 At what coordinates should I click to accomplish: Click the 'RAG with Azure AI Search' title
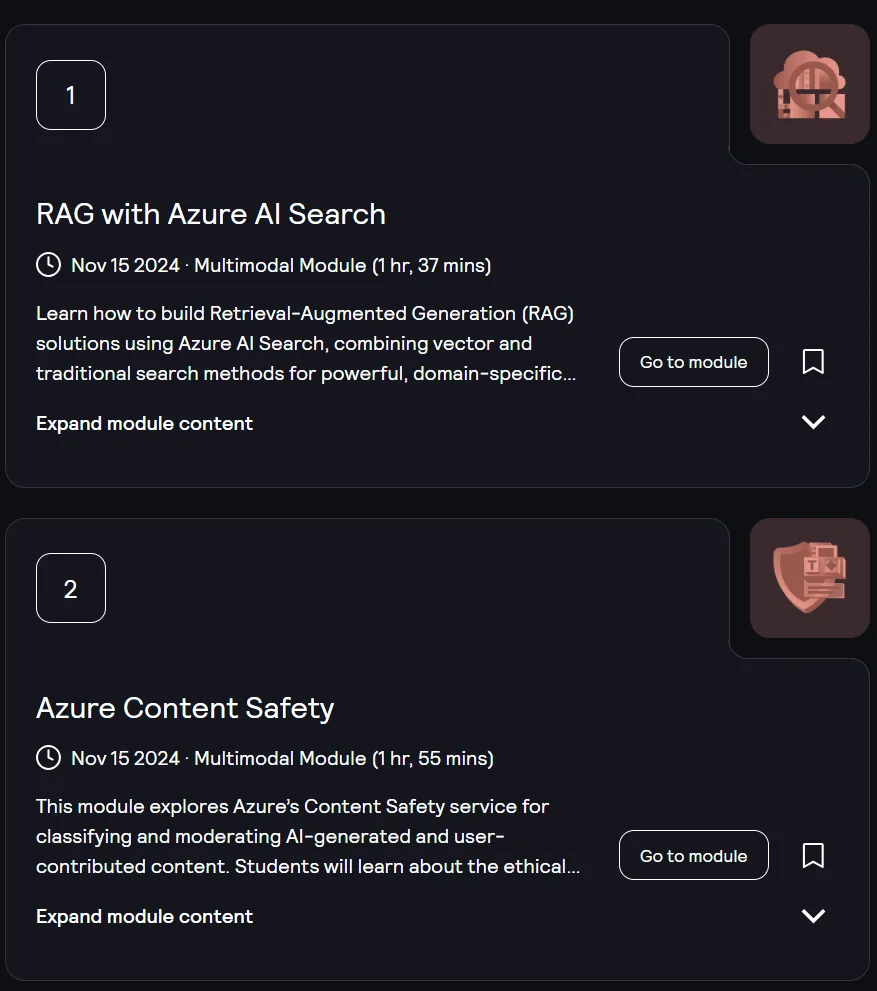tap(211, 214)
